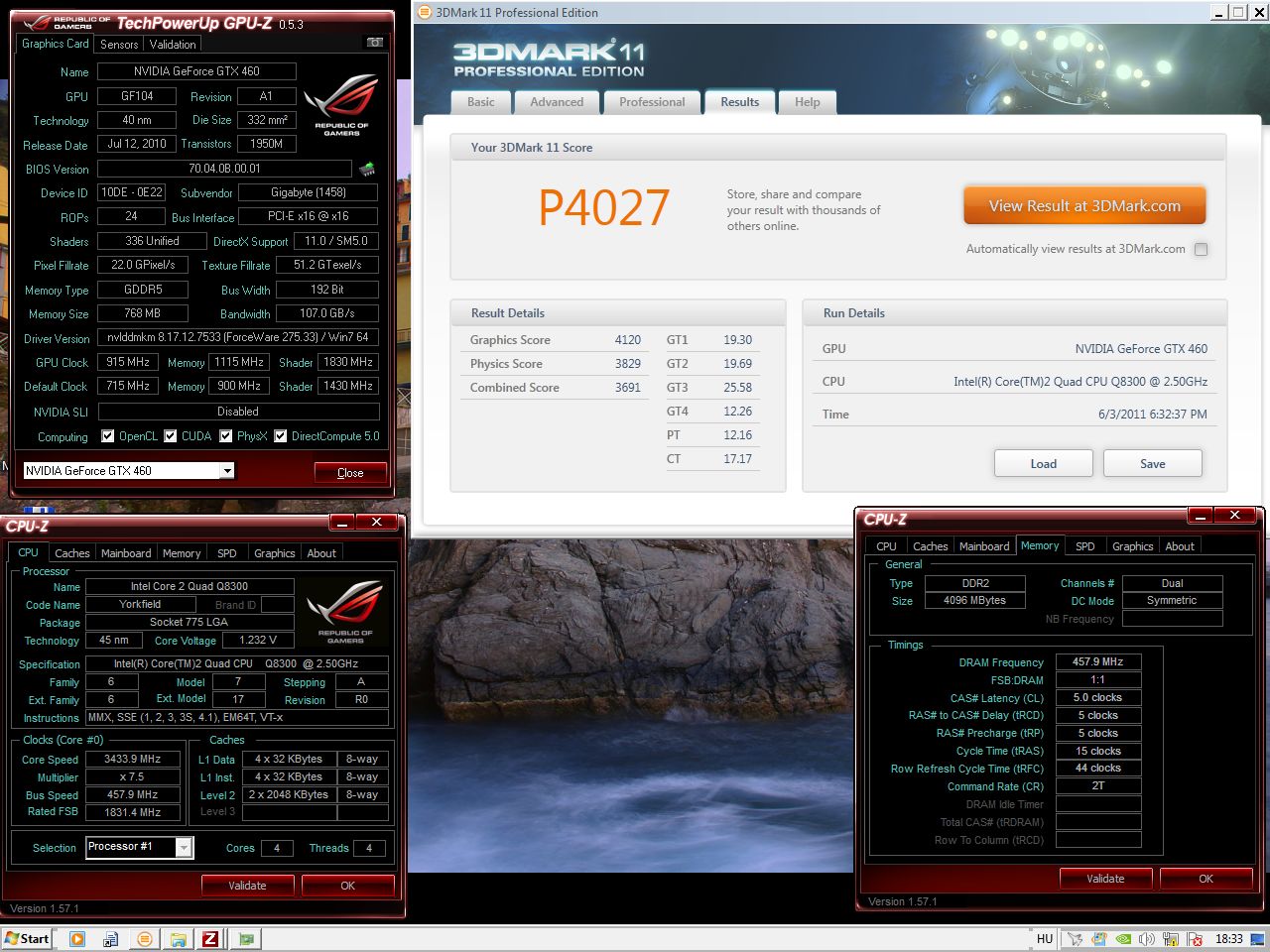This screenshot has width=1270, height=952.
Task: Open the NVIDIA tray icon
Action: [1123, 938]
